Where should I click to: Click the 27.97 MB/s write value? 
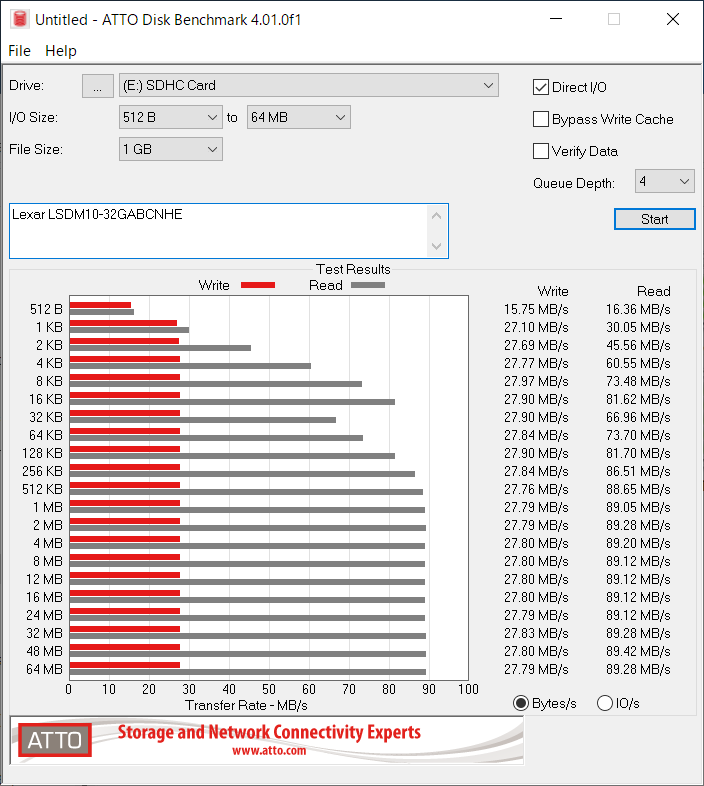537,381
